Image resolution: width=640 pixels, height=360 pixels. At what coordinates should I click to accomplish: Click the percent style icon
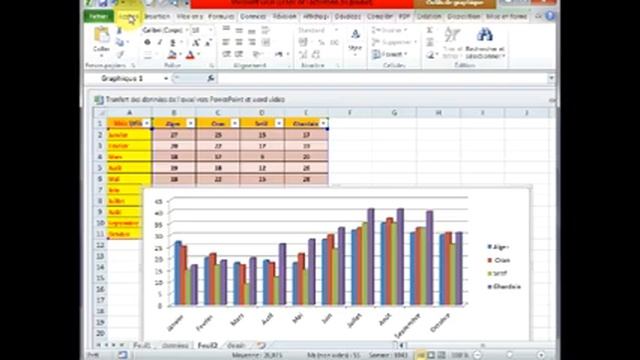tap(321, 42)
